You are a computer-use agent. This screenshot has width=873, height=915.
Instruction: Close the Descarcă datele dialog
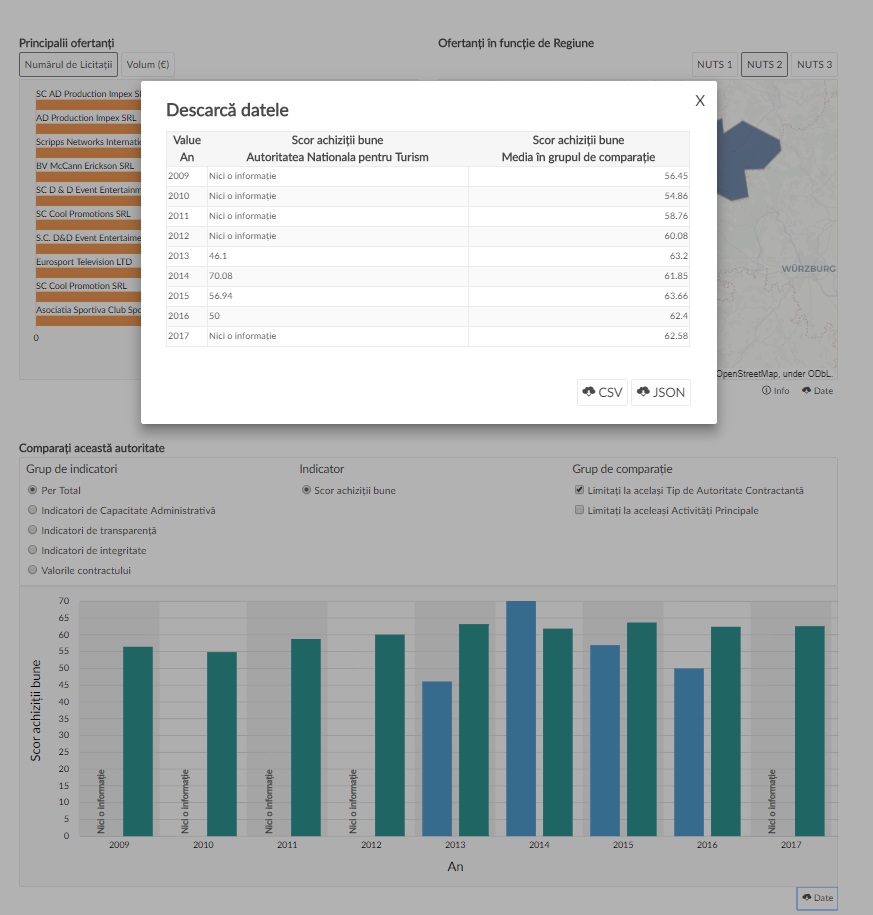point(700,100)
